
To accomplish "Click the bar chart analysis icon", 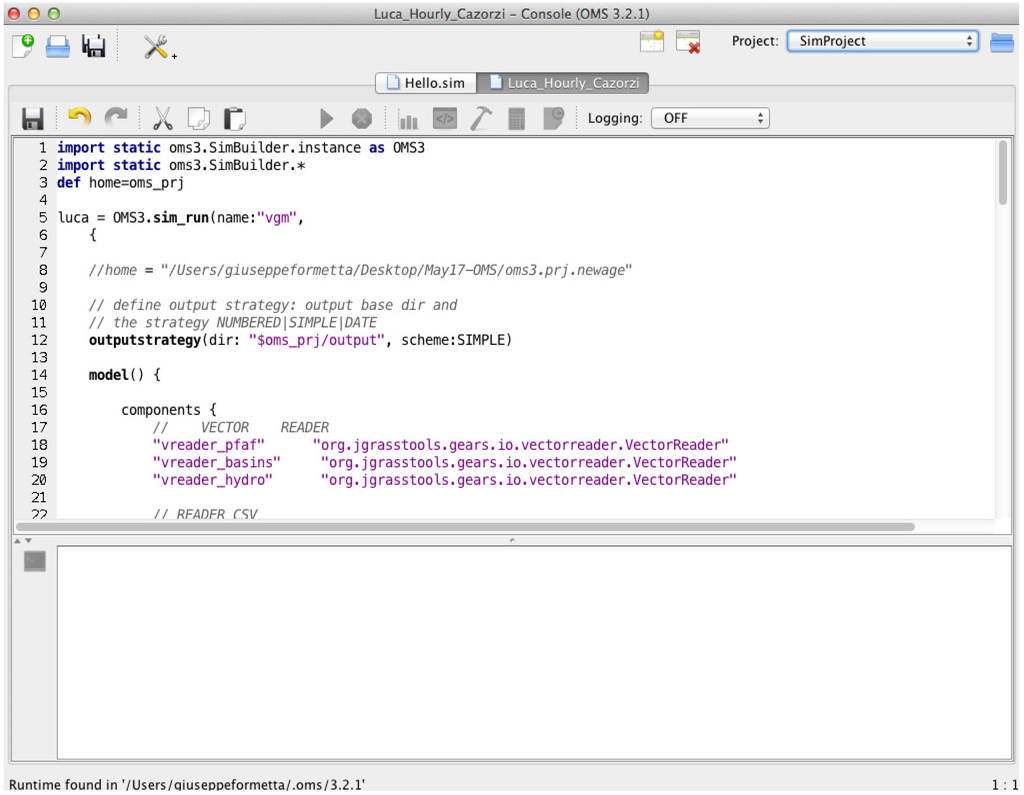I will pyautogui.click(x=408, y=119).
